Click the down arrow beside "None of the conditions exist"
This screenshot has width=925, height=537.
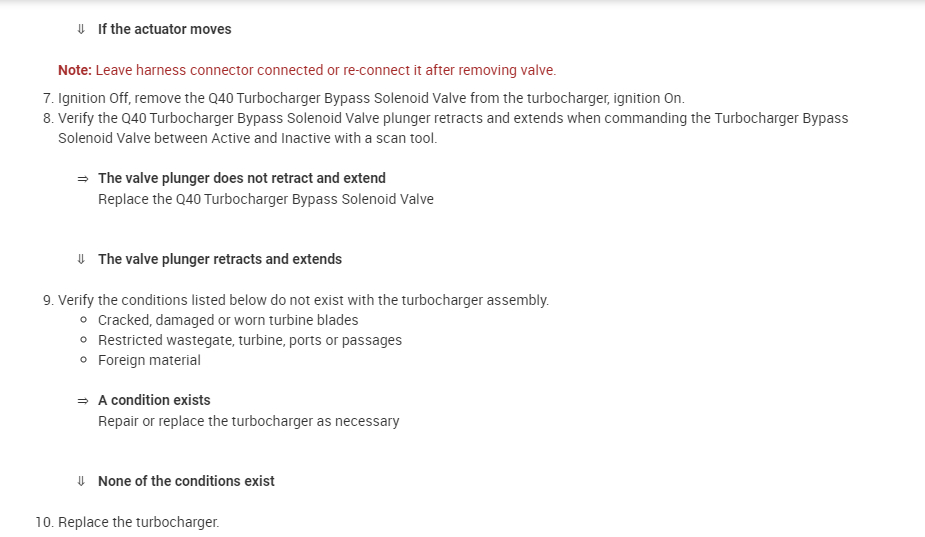pyautogui.click(x=81, y=481)
